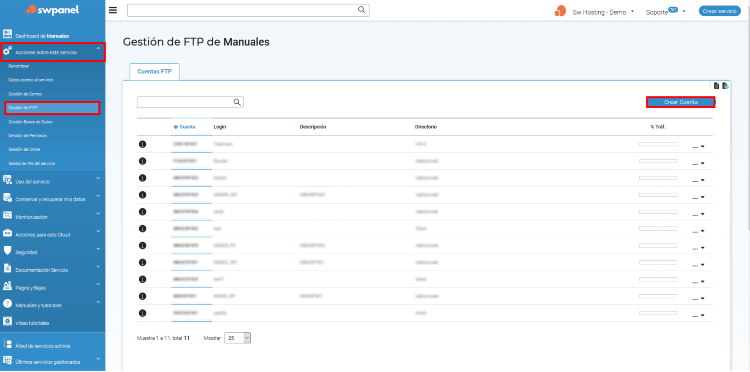Switch to the Cuentas FTP tab

coord(154,72)
